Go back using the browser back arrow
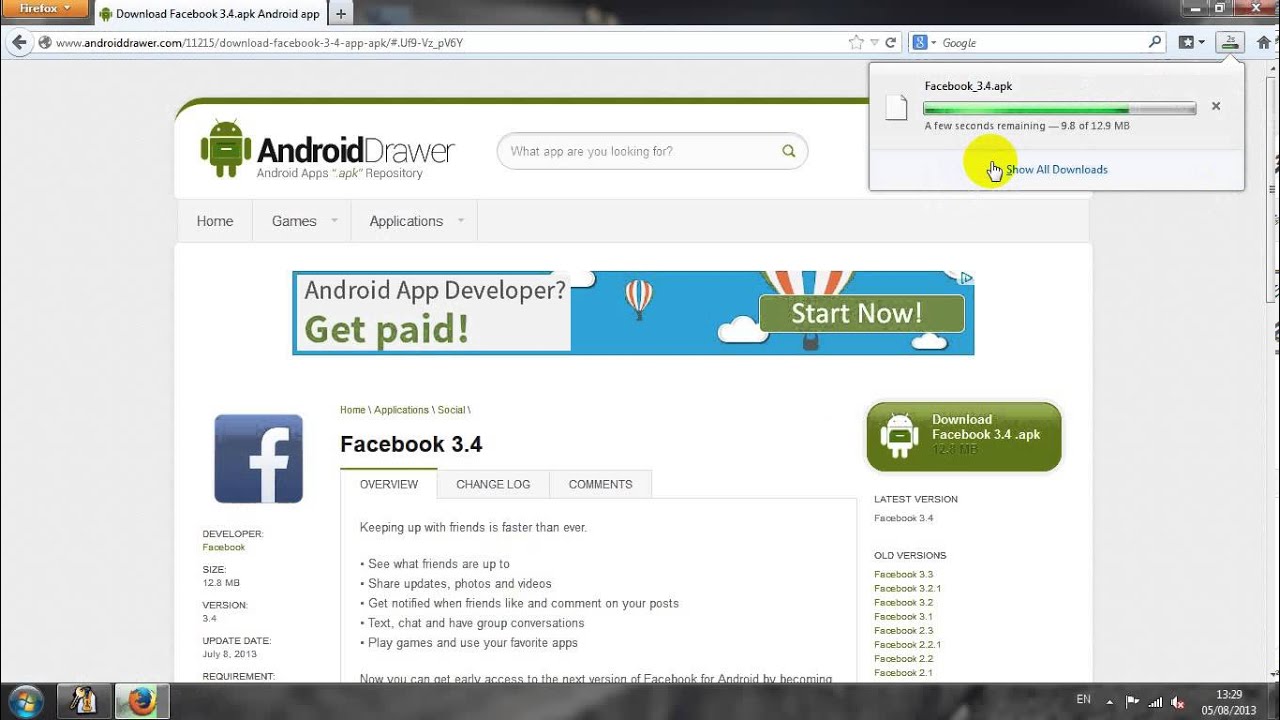This screenshot has height=720, width=1280. (x=18, y=43)
